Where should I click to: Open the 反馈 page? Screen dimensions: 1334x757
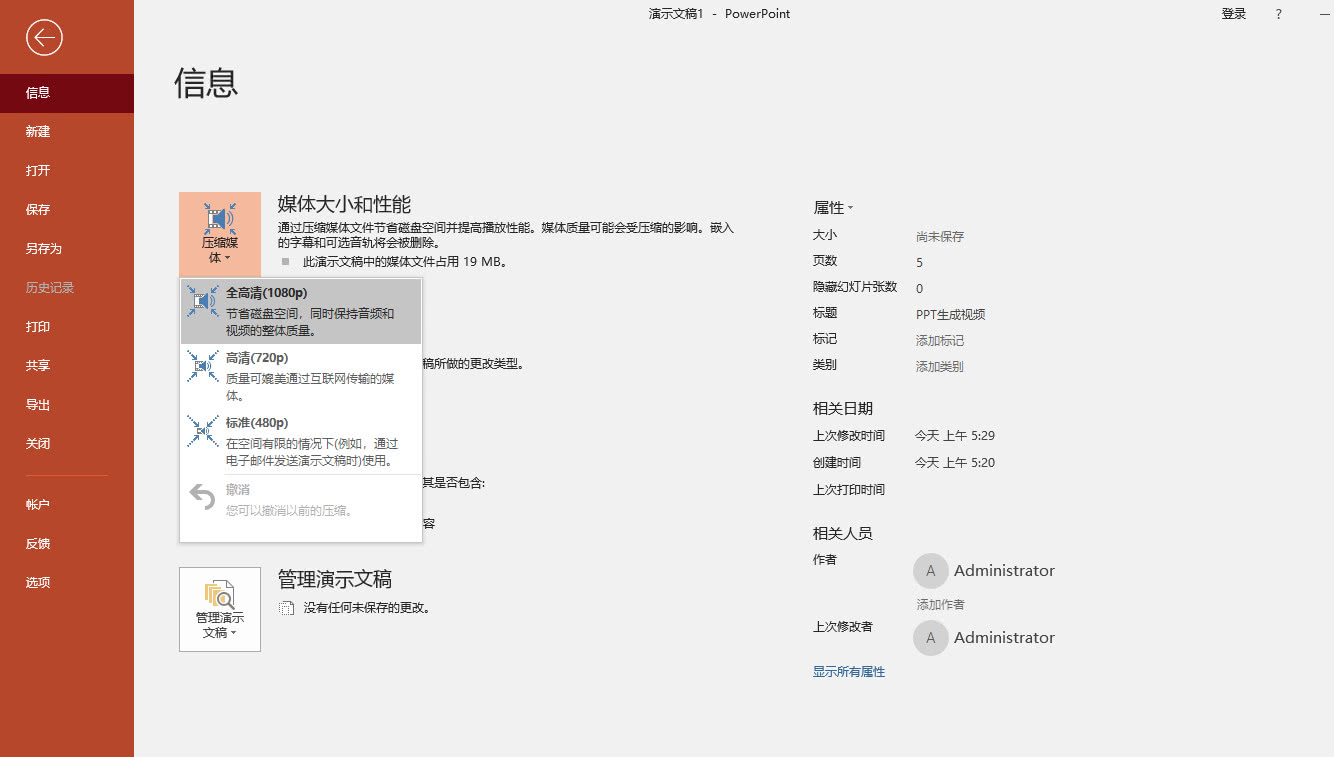(x=67, y=544)
